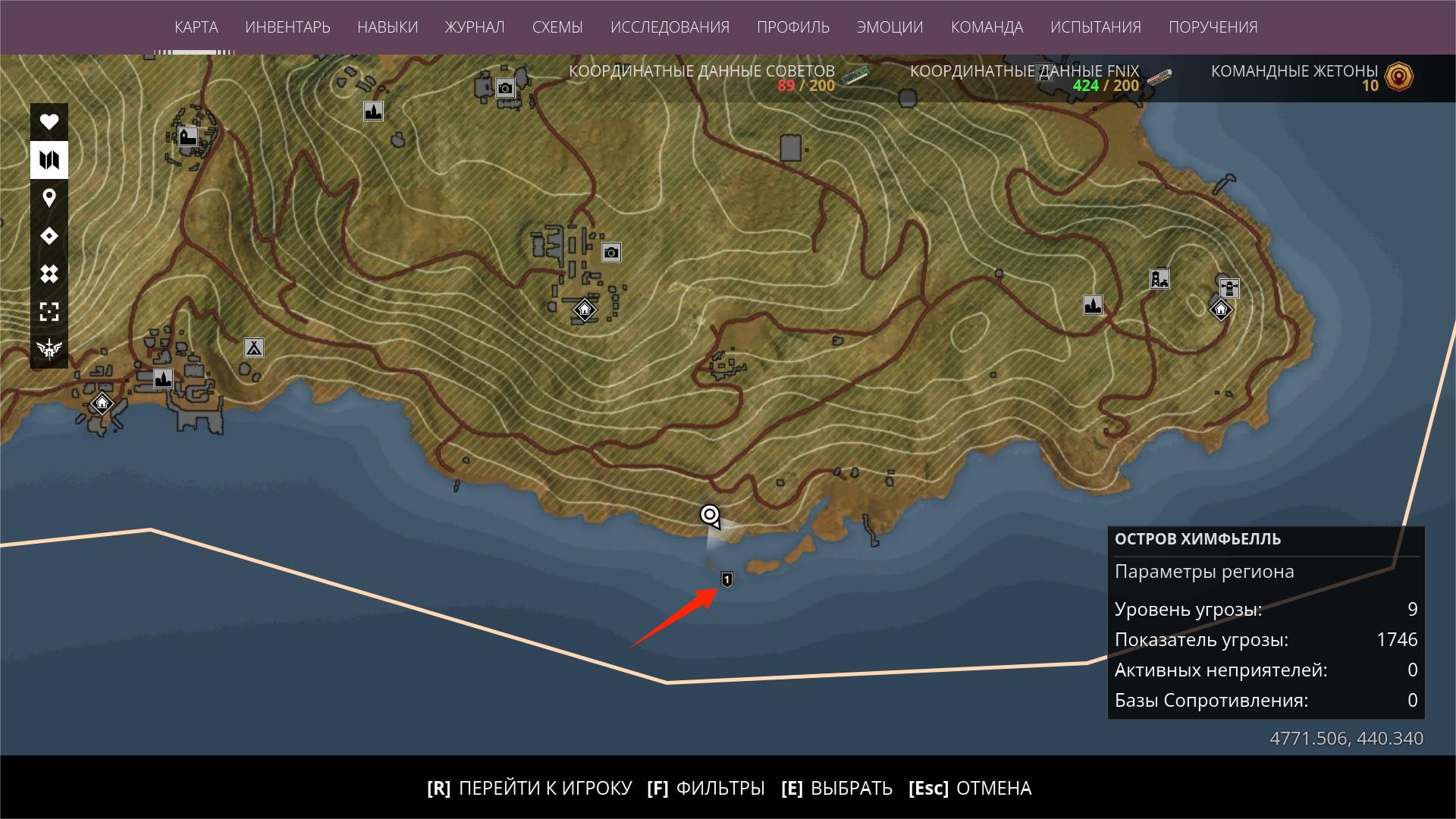
Task: Click the FNIX coordinate data chip icon
Action: (1159, 77)
